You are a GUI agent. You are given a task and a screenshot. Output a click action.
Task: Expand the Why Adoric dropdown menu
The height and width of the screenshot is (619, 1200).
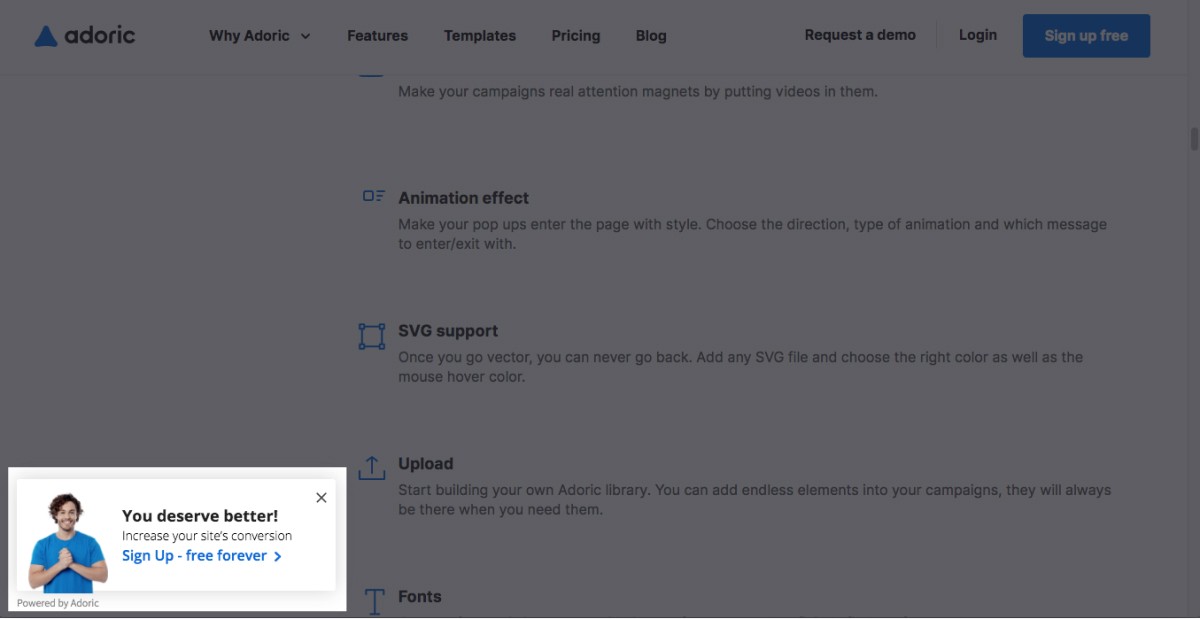pos(260,36)
